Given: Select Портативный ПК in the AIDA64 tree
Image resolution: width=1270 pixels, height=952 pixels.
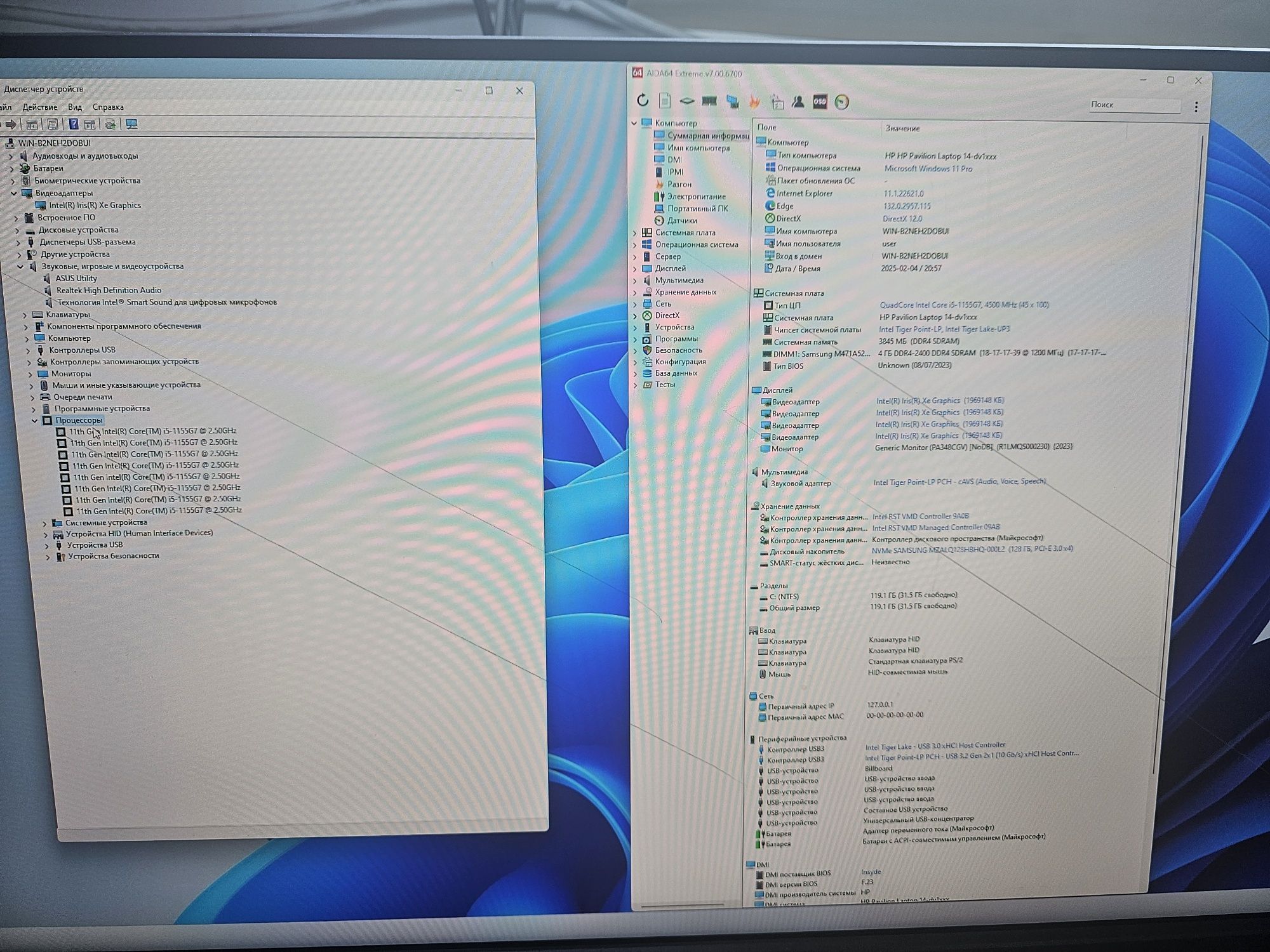Looking at the screenshot, I should pyautogui.click(x=697, y=208).
